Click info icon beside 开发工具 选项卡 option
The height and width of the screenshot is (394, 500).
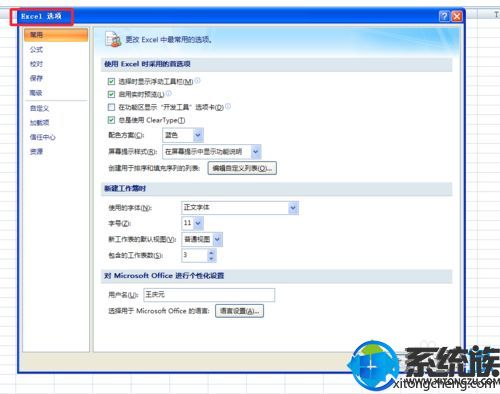tap(228, 106)
